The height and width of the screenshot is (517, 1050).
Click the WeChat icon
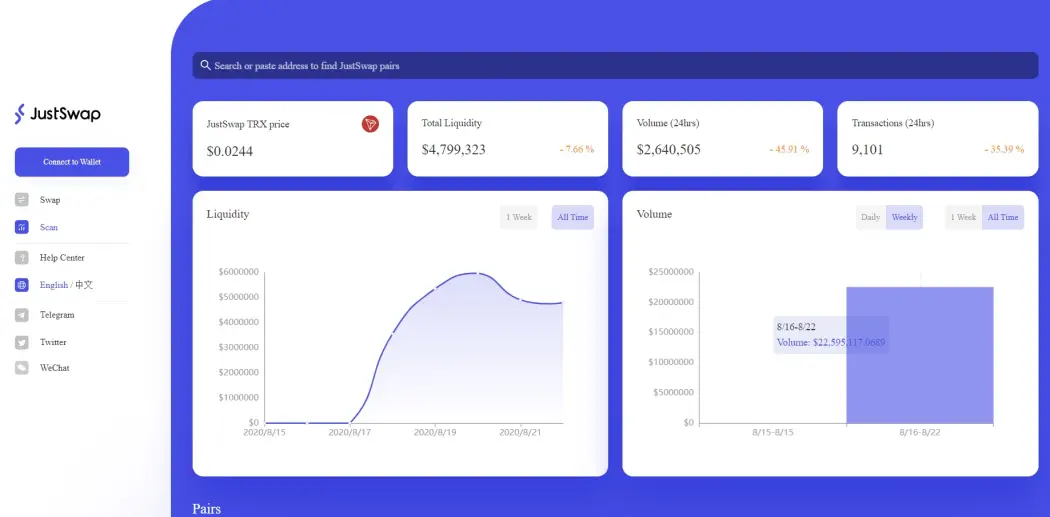click(21, 368)
